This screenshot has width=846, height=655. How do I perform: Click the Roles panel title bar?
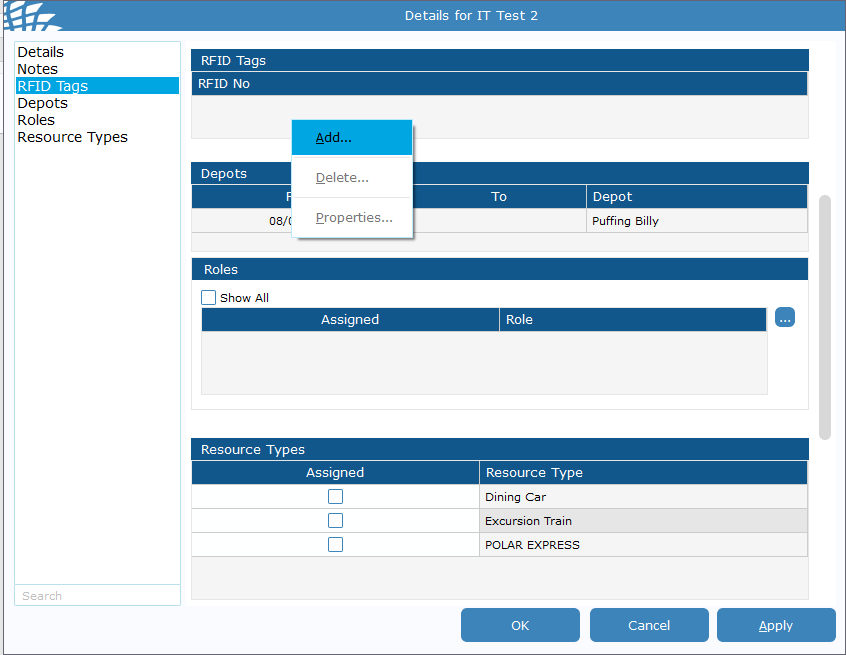(x=500, y=269)
